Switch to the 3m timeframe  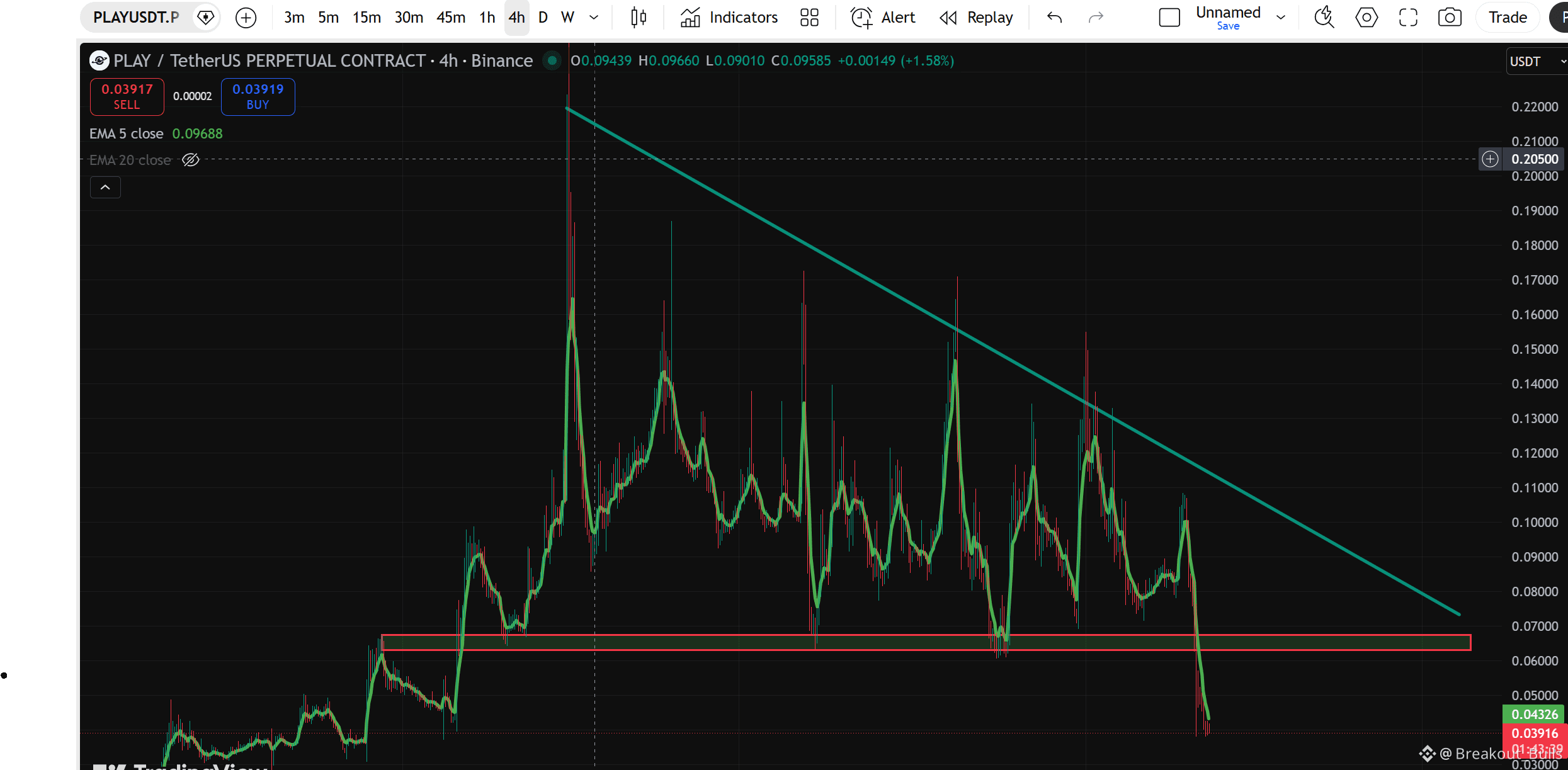click(294, 17)
